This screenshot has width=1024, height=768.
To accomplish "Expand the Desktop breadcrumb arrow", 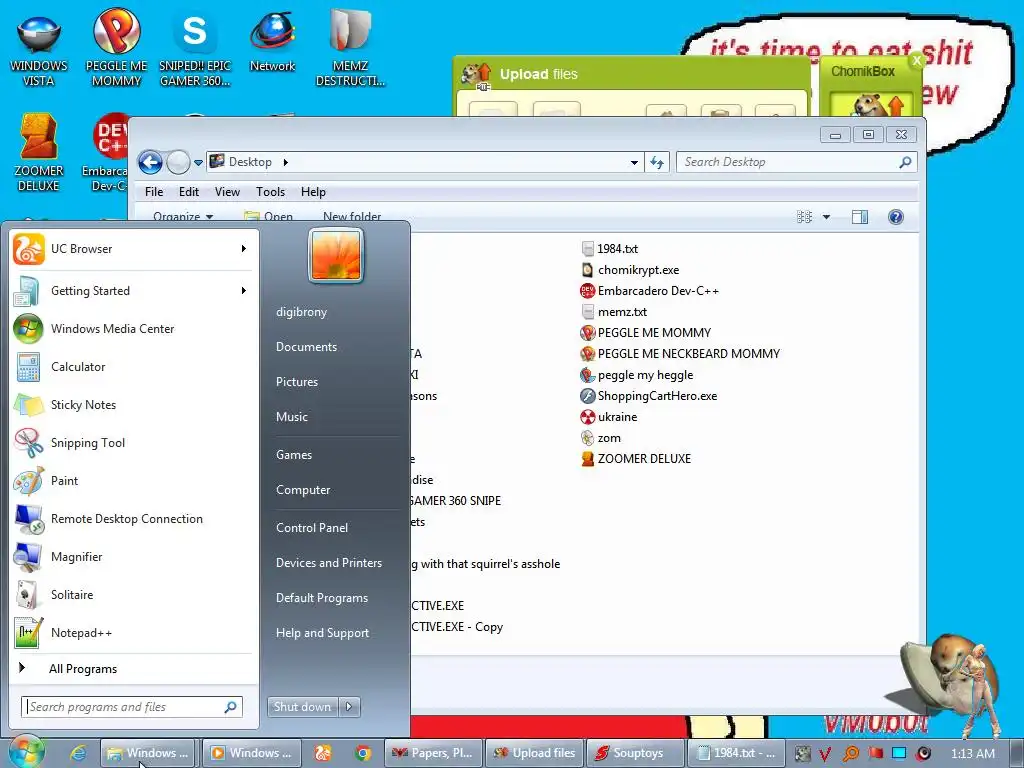I will [285, 162].
